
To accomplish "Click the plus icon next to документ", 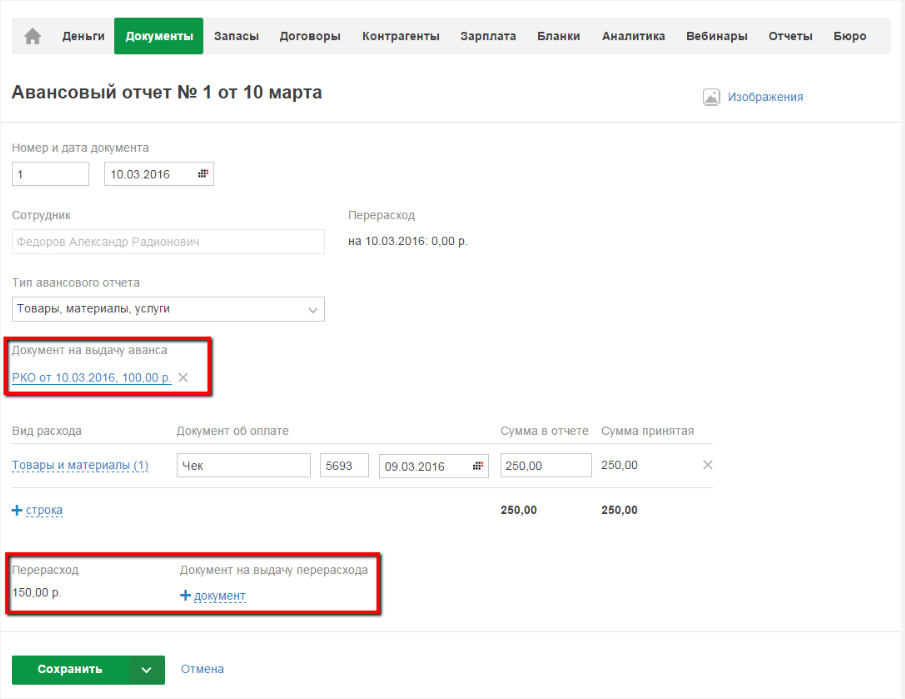I will point(185,595).
